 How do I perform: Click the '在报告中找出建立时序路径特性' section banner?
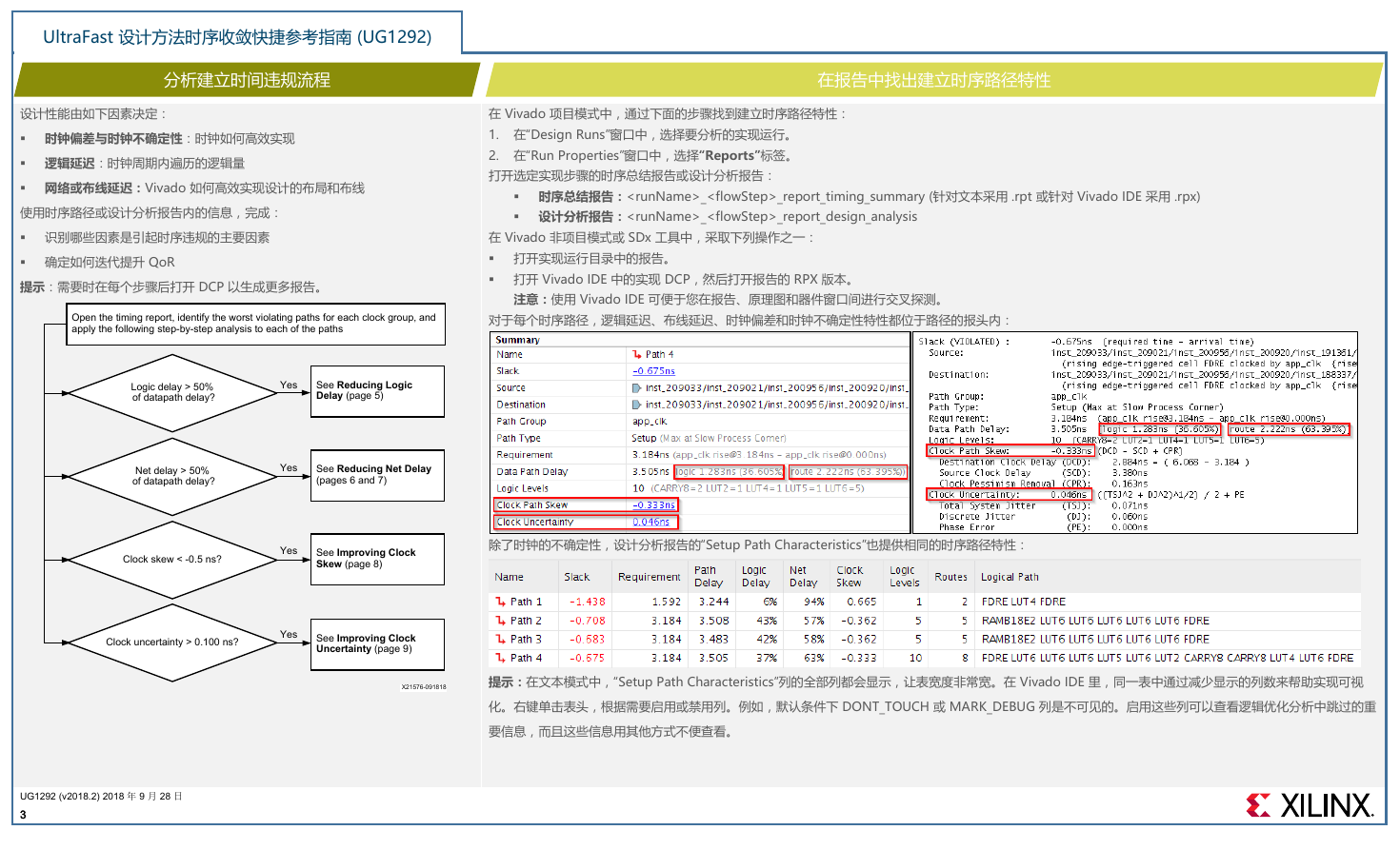pos(934,80)
